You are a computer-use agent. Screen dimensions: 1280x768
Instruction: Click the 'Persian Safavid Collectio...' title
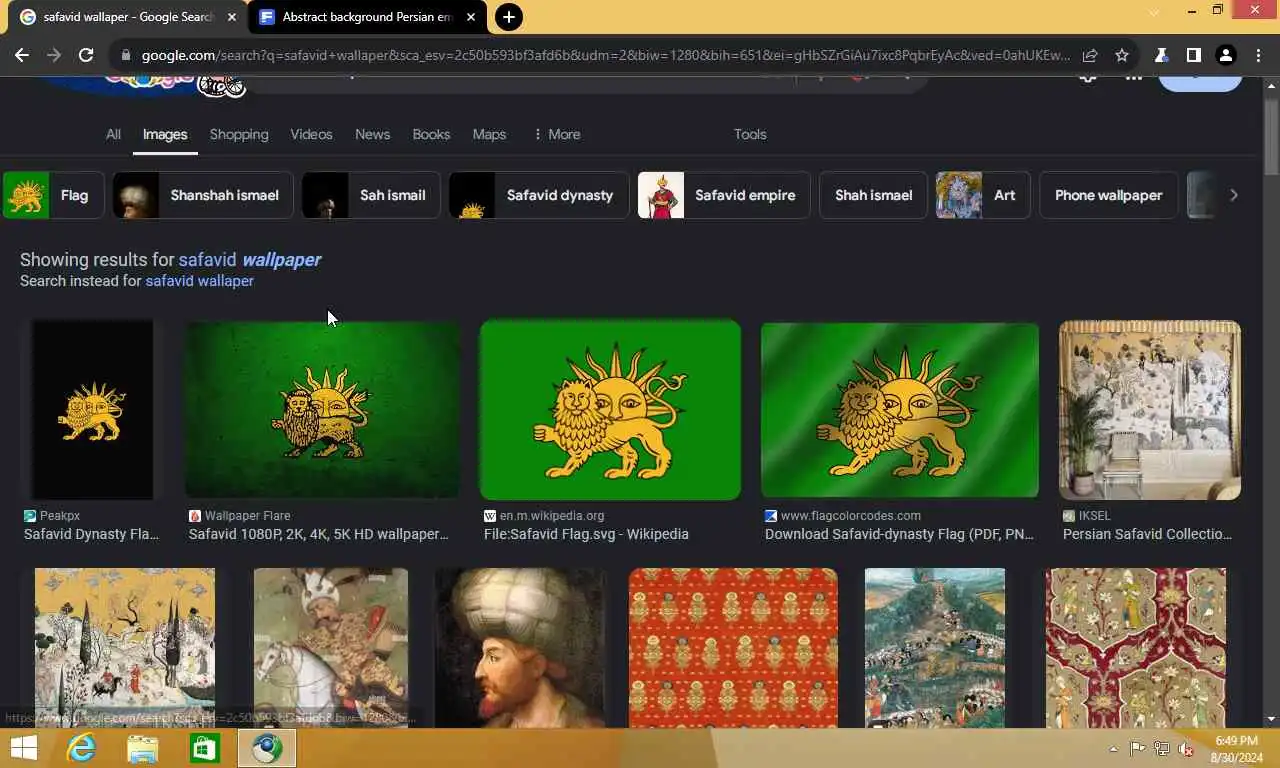click(1147, 534)
